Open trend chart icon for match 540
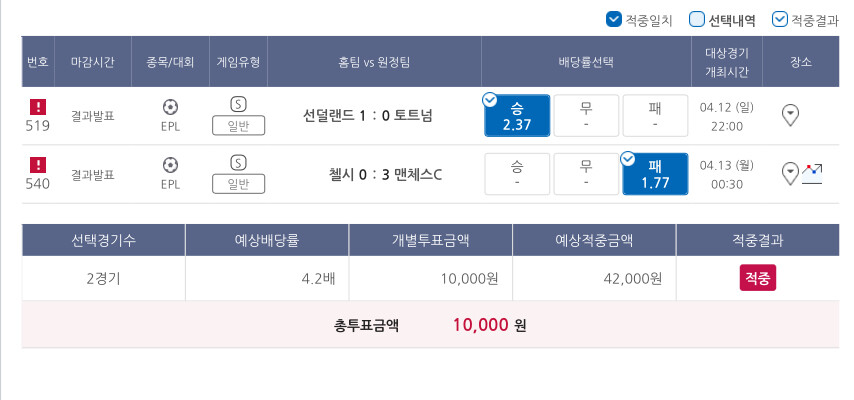Screen dimensions: 854x400 pos(812,172)
